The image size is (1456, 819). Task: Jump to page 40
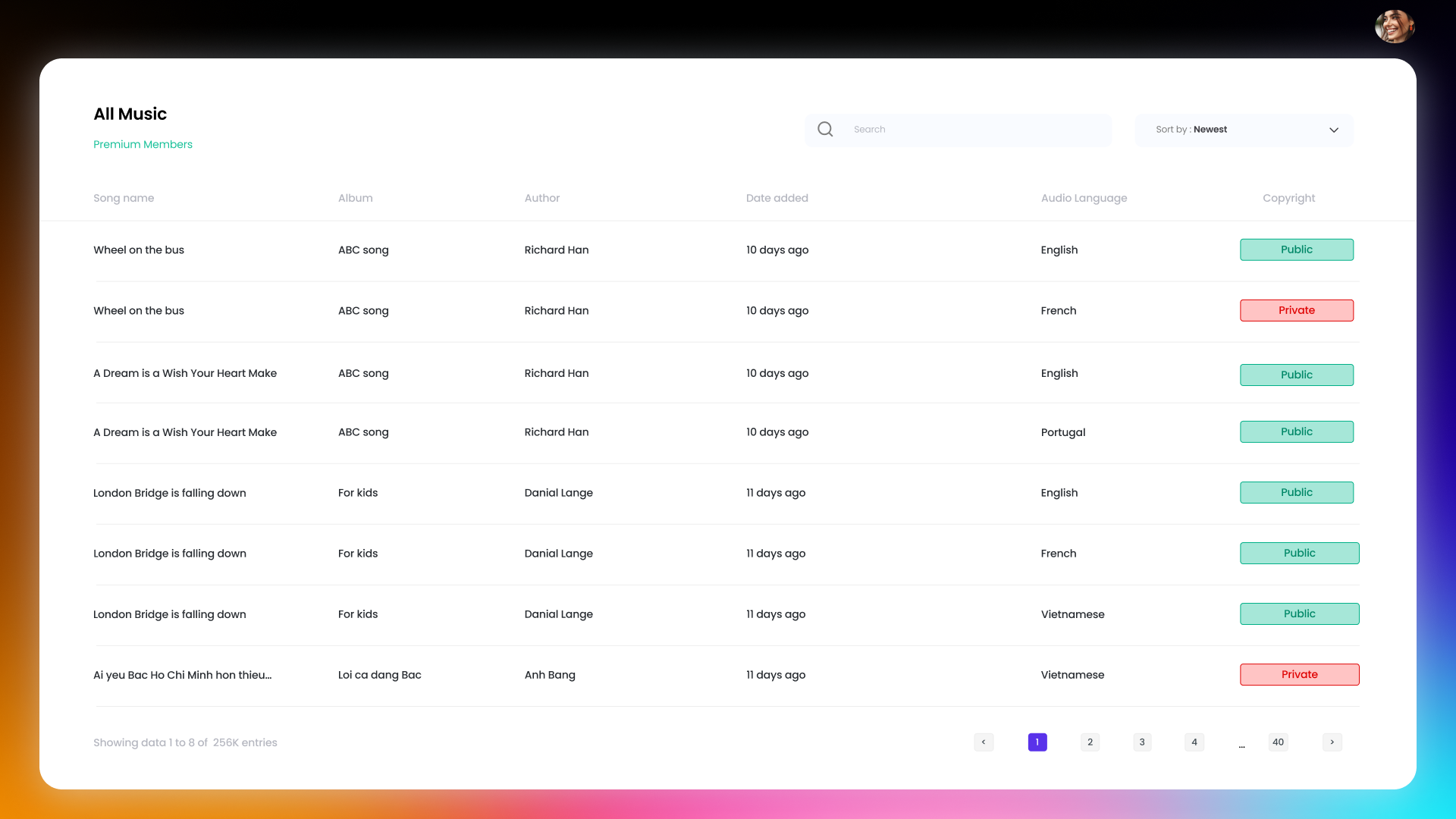tap(1278, 742)
